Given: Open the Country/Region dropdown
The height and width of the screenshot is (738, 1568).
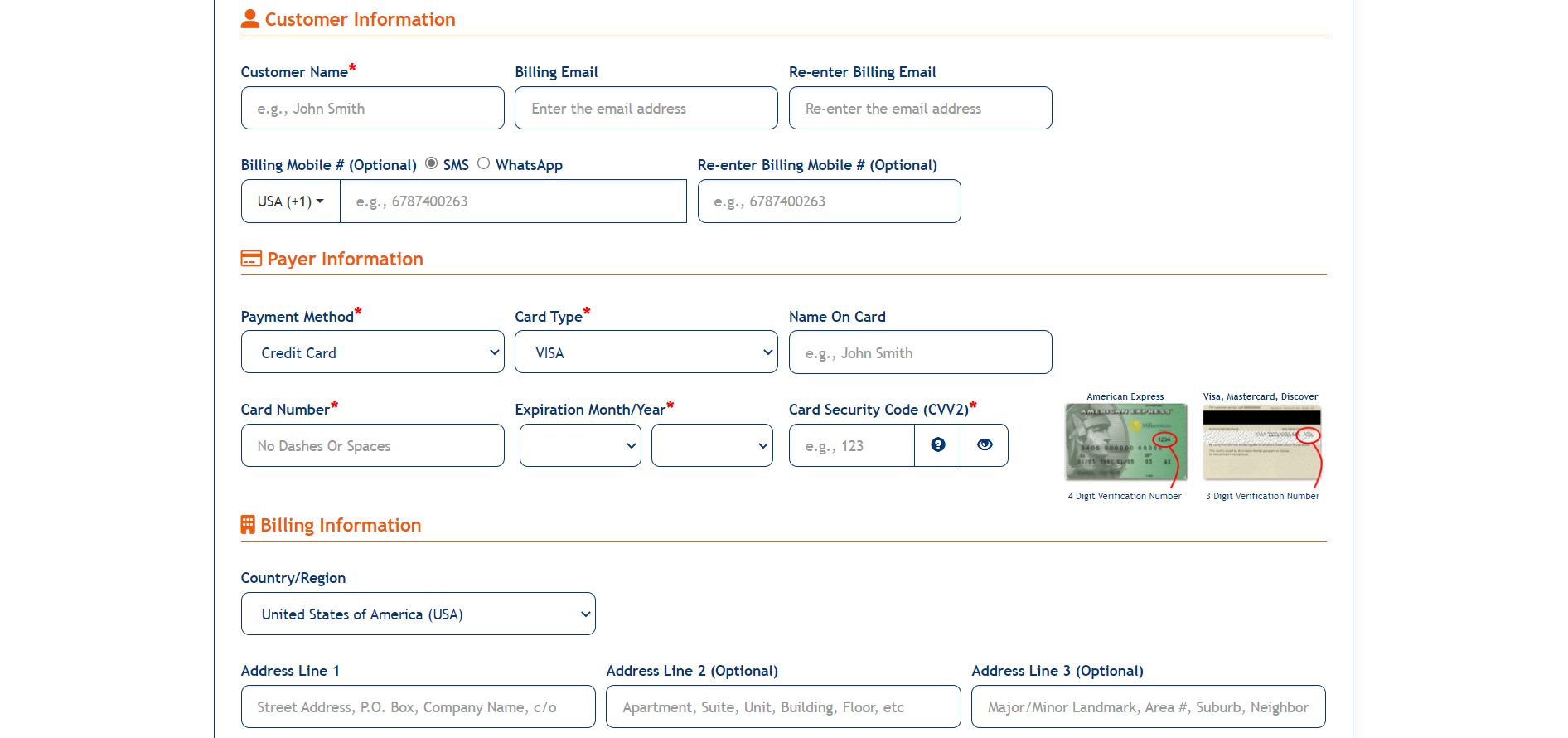Looking at the screenshot, I should click(x=418, y=614).
